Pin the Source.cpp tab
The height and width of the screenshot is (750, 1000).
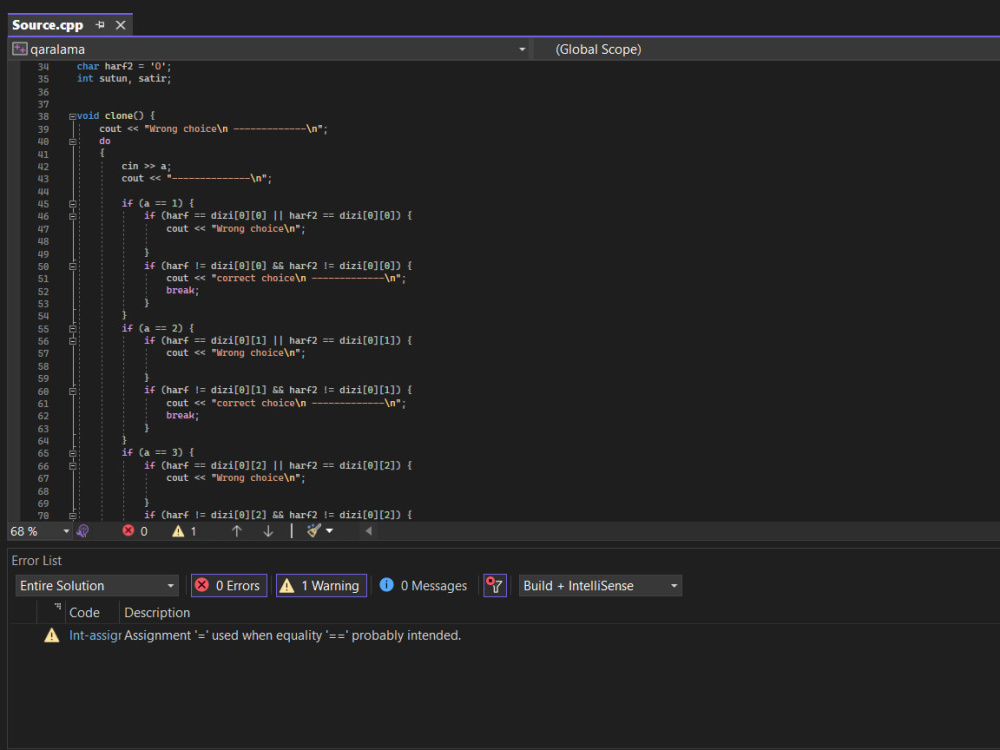pos(100,25)
